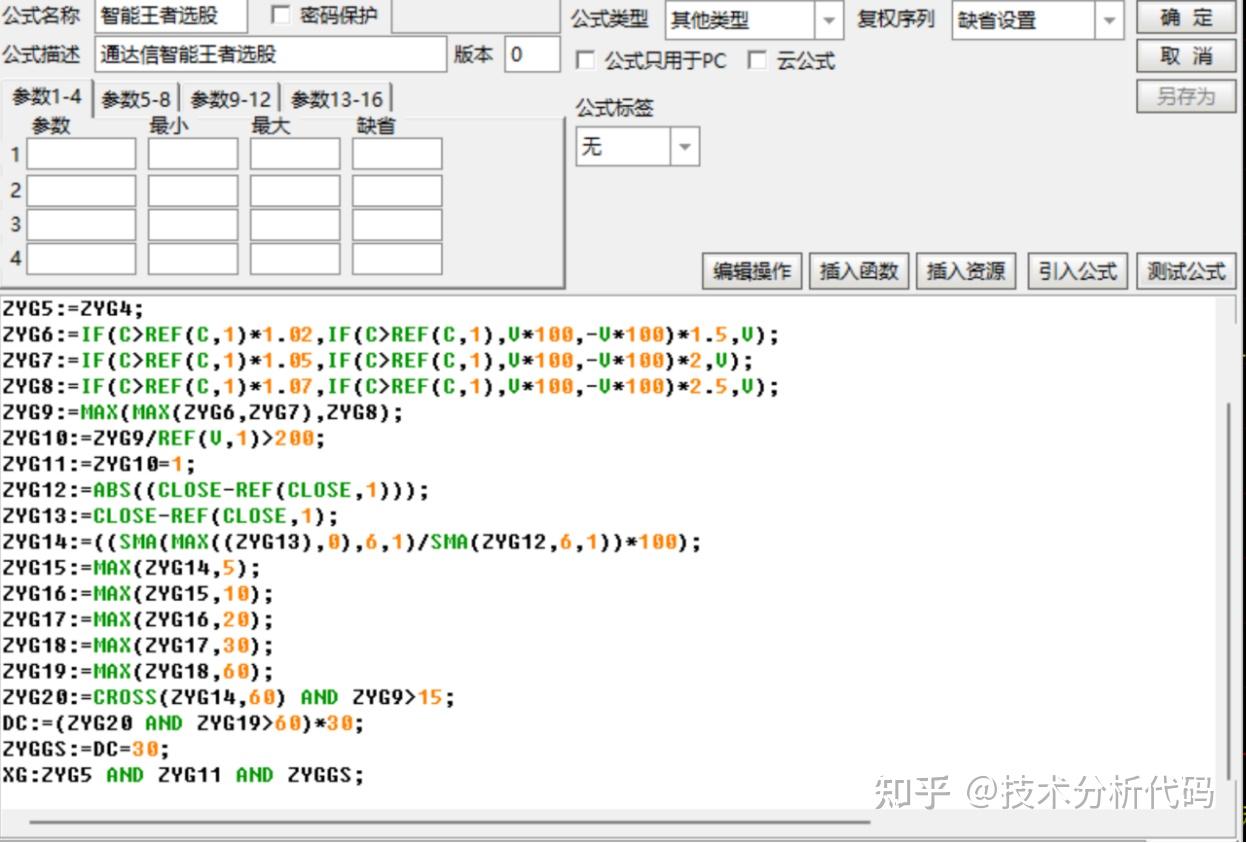Click the ZYG12:=ABS line
Image resolution: width=1246 pixels, height=843 pixels.
tap(216, 490)
